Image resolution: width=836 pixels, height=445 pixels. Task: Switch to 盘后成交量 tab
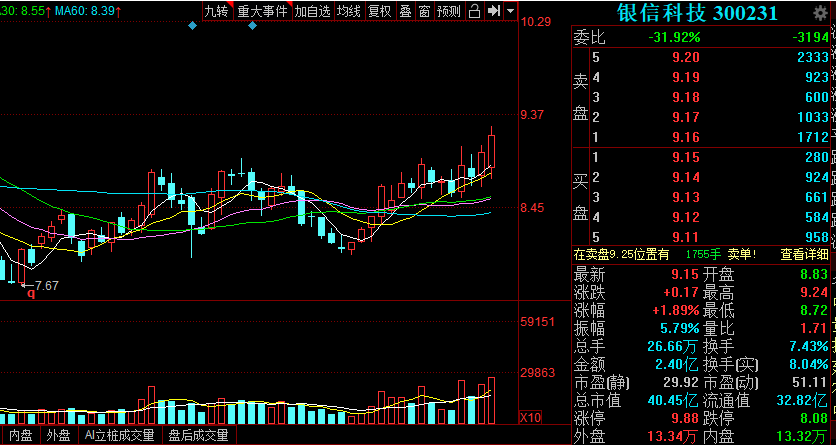(x=198, y=435)
